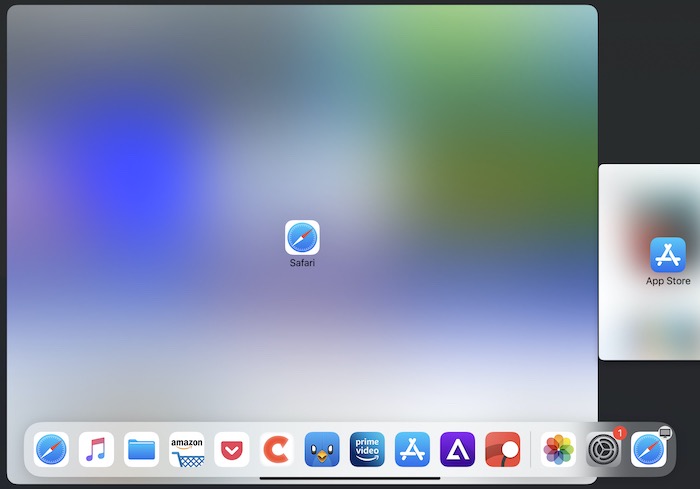The image size is (700, 489).
Task: Open Prime Video in the dock
Action: point(367,449)
